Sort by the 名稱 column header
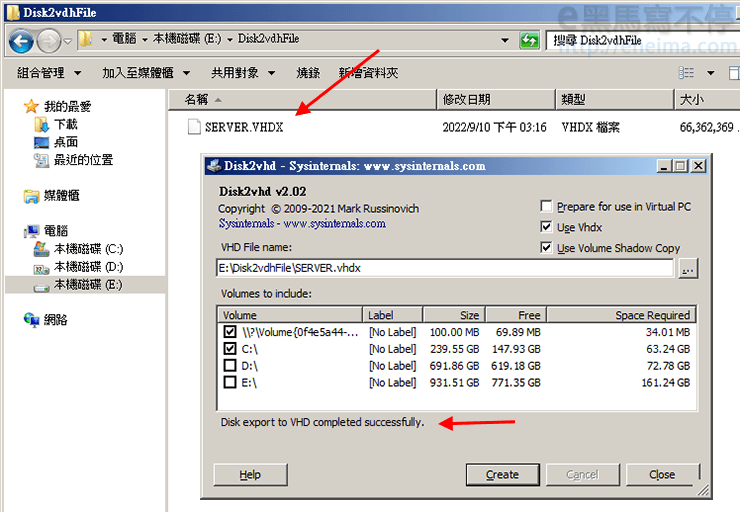The image size is (740, 512). click(x=303, y=100)
